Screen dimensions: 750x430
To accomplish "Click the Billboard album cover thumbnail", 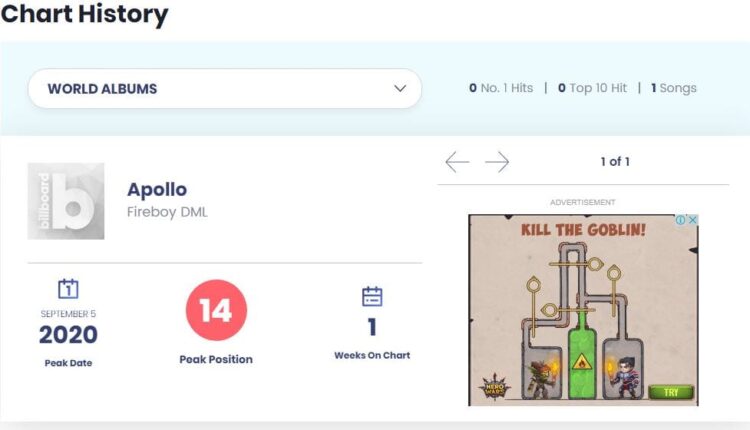I will [x=66, y=201].
